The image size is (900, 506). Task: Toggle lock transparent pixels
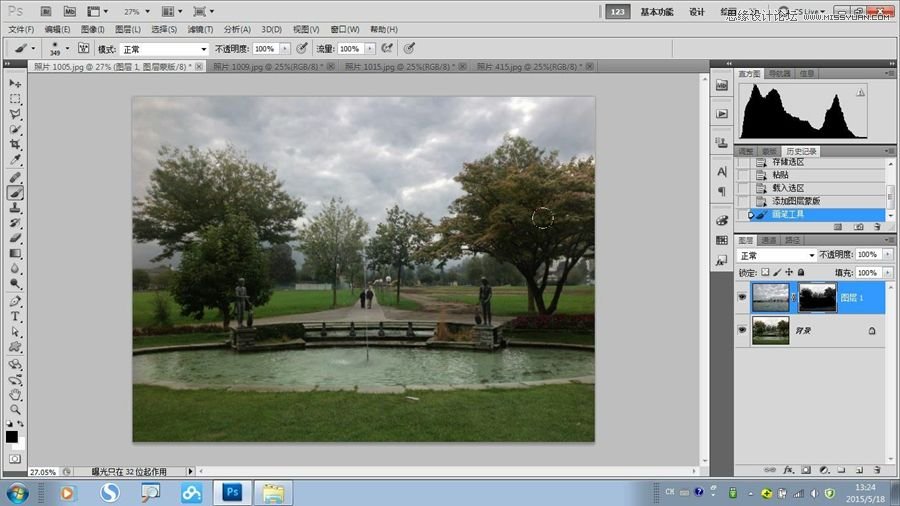(x=765, y=273)
